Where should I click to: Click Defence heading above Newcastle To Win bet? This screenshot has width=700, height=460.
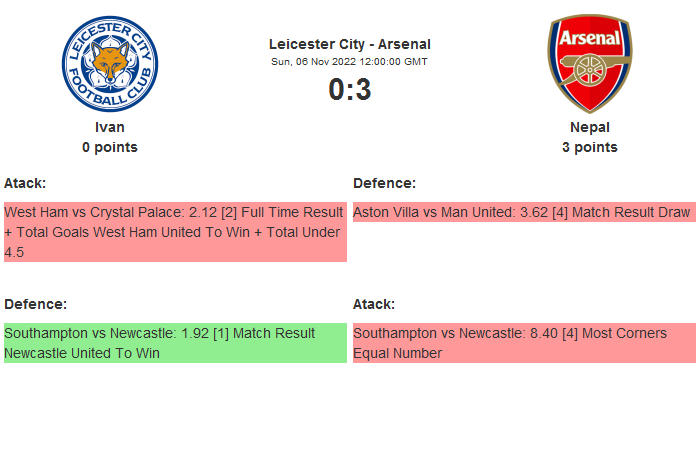[35, 304]
